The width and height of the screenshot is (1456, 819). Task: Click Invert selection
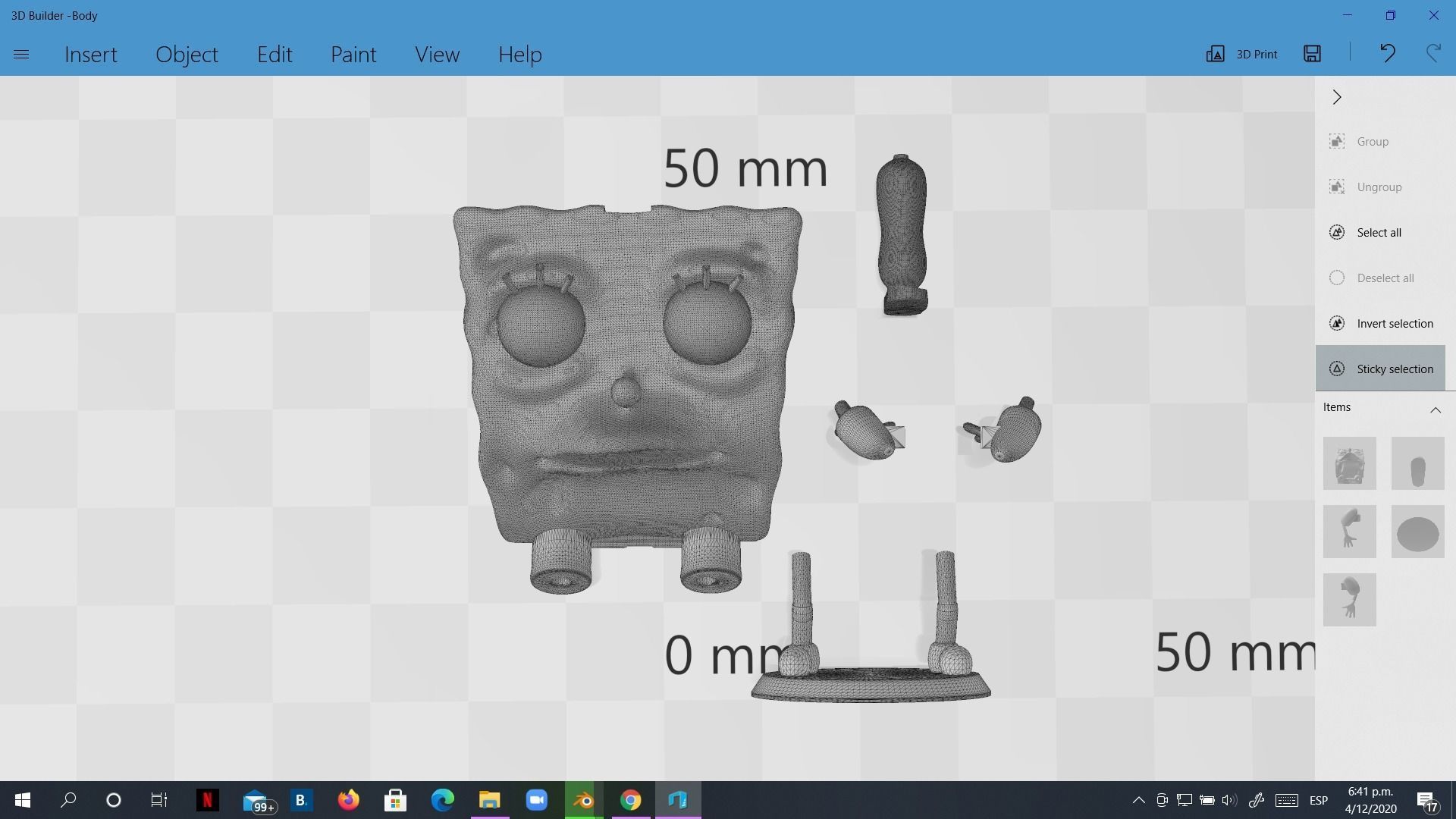click(1380, 324)
